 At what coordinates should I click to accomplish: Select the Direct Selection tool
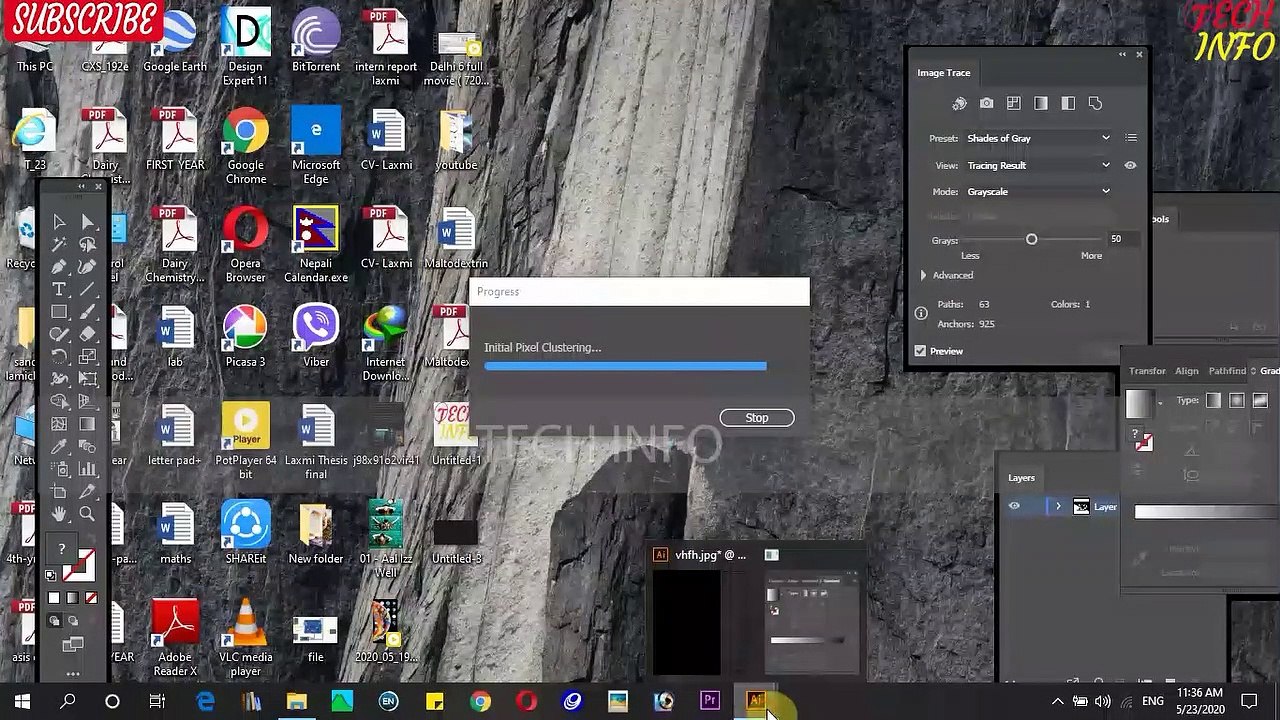point(87,222)
